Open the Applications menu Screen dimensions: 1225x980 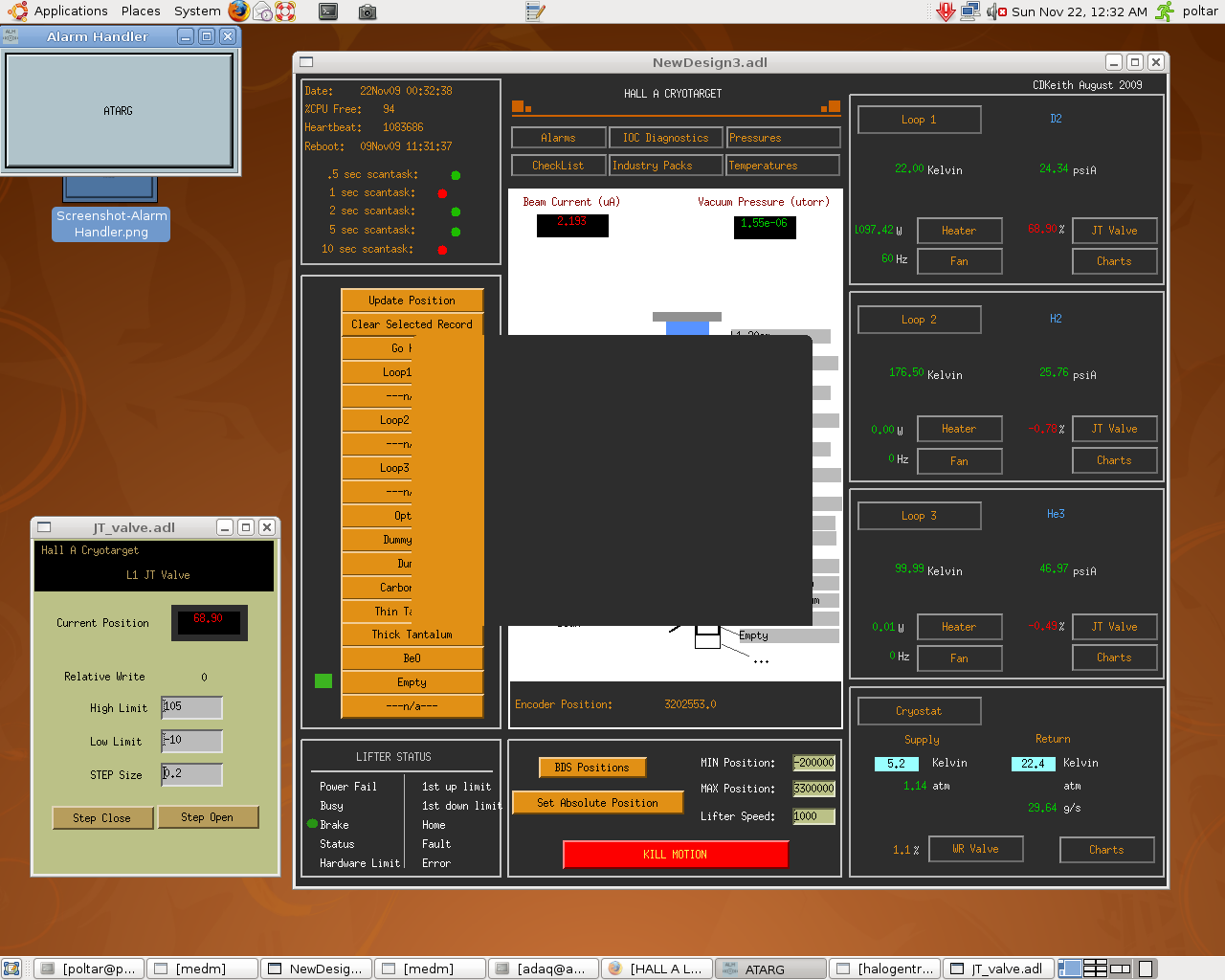tap(71, 11)
